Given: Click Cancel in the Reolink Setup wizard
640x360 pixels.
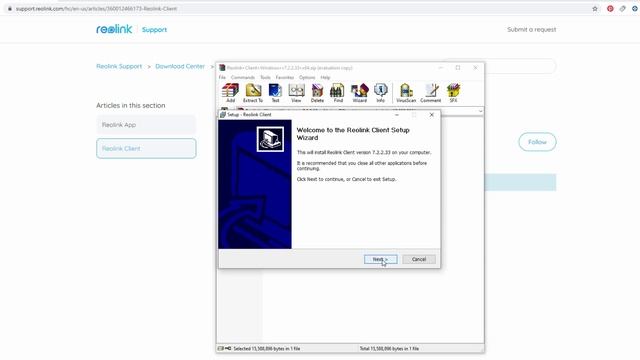Looking at the screenshot, I should point(419,259).
